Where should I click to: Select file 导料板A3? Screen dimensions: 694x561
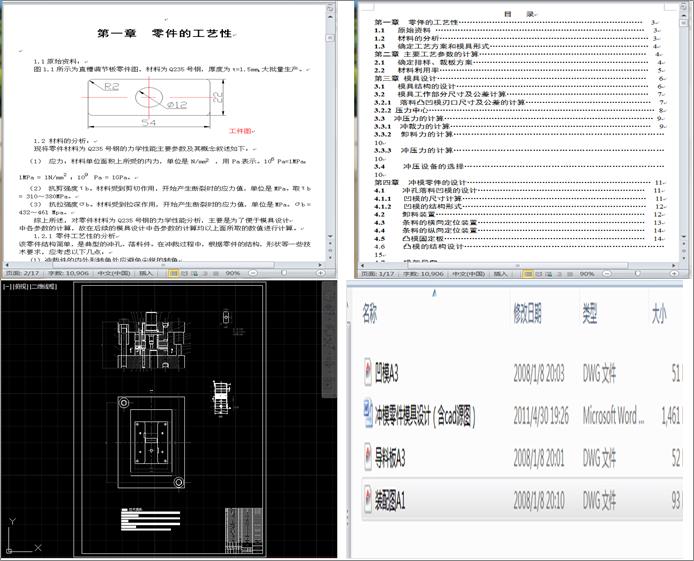tap(522, 458)
